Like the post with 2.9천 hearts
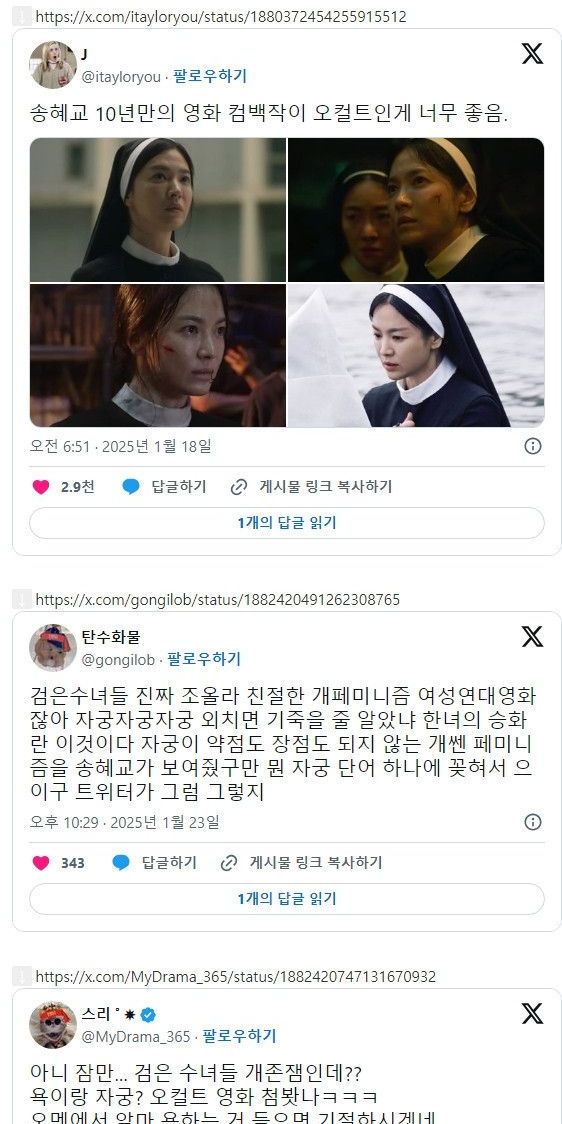The height and width of the screenshot is (1124, 562). click(42, 487)
